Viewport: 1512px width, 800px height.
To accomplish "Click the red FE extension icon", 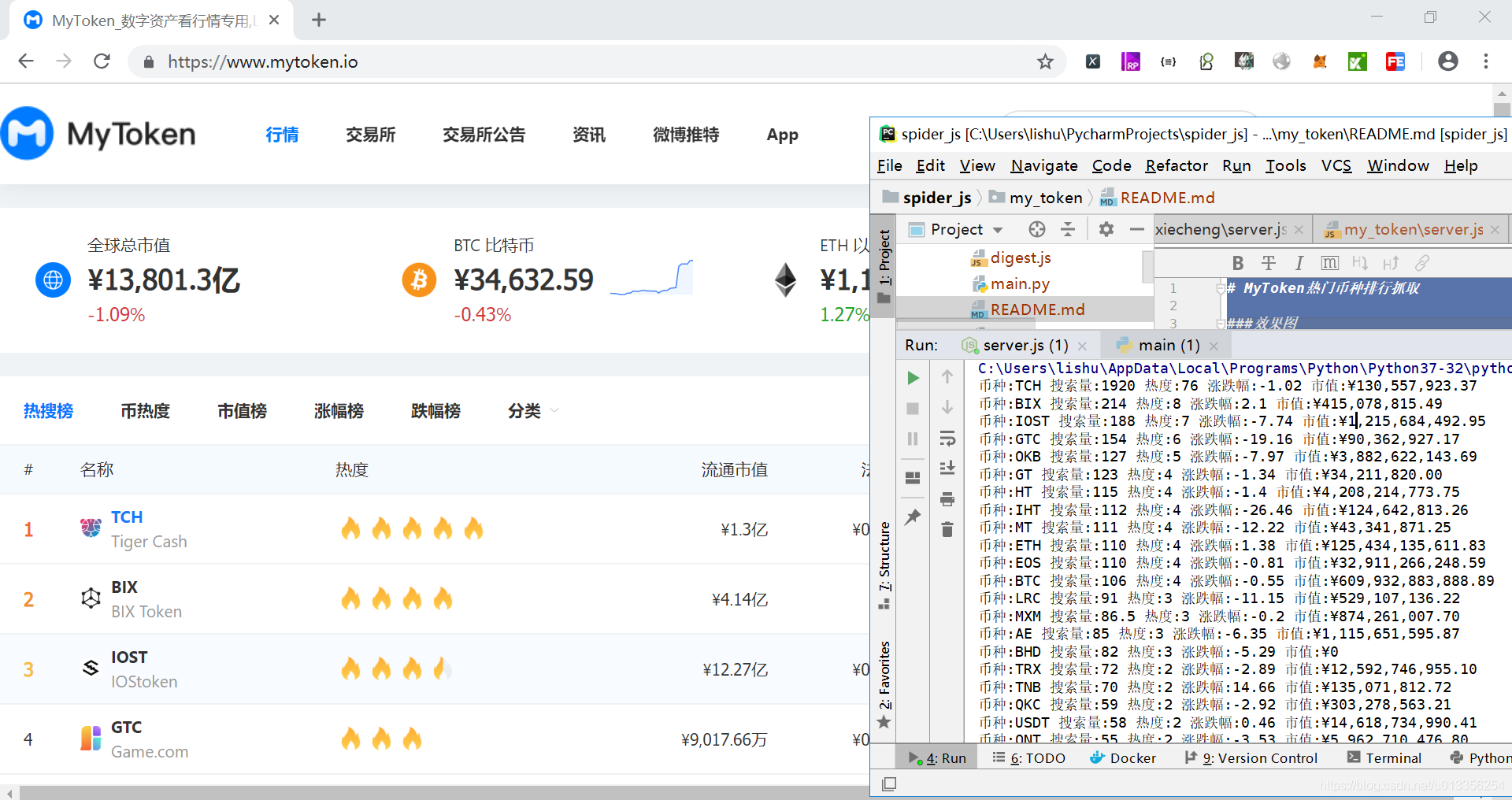I will [x=1395, y=61].
